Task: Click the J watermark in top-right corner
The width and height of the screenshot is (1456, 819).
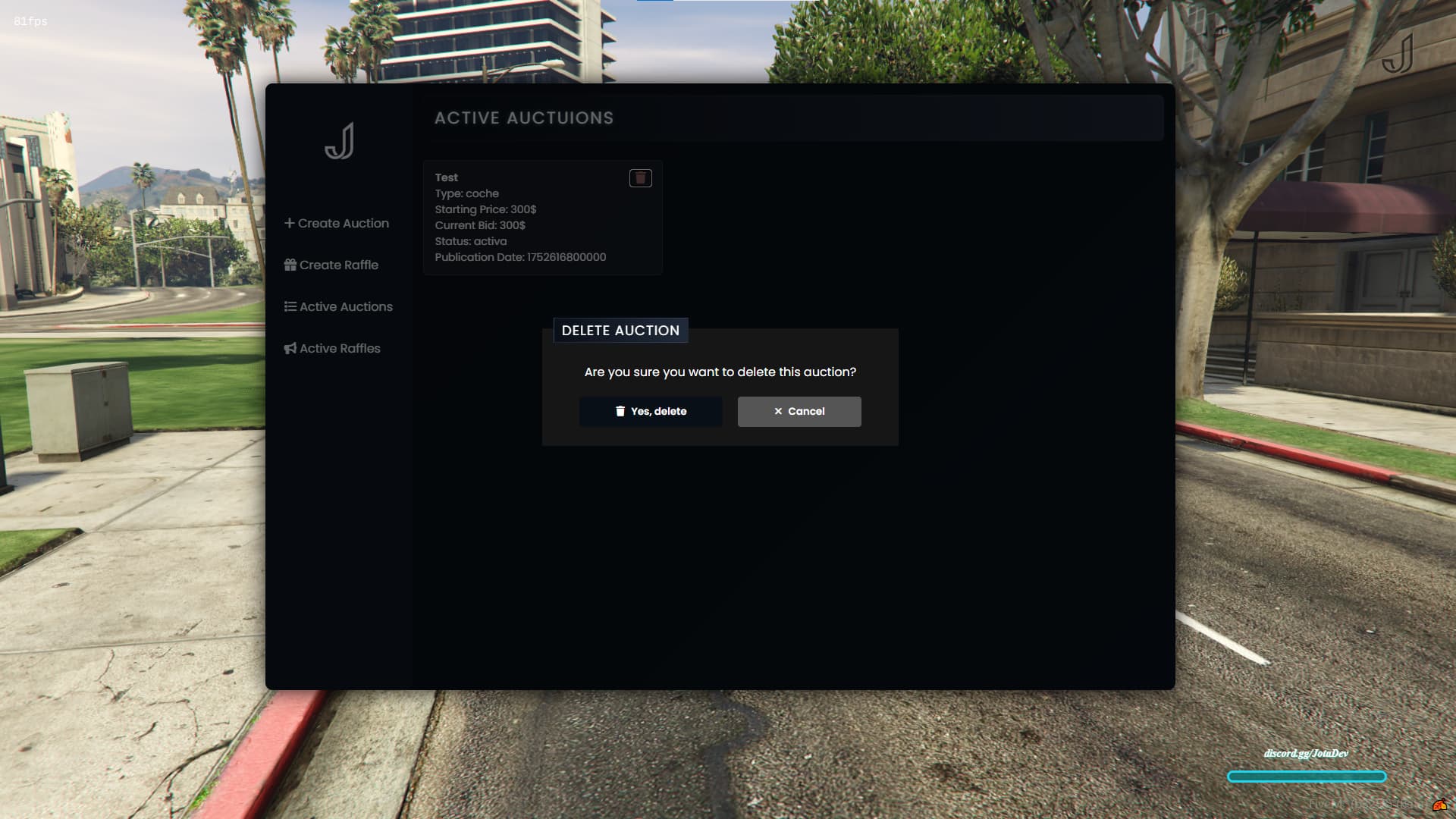Action: [1397, 53]
